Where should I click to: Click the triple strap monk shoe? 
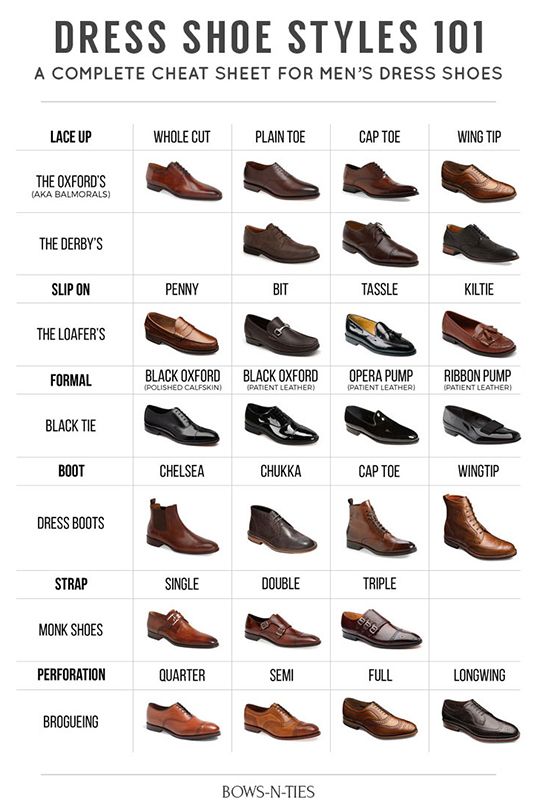(x=381, y=629)
